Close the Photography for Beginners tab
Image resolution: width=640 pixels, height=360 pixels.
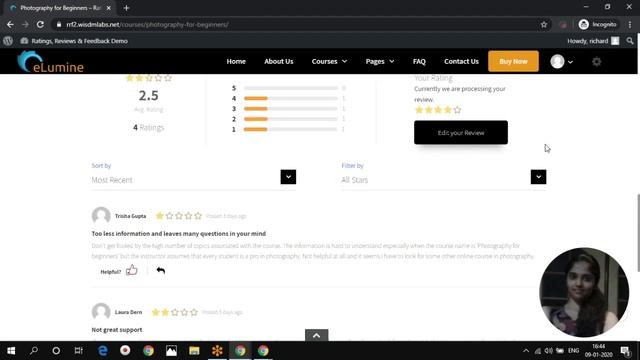109,8
